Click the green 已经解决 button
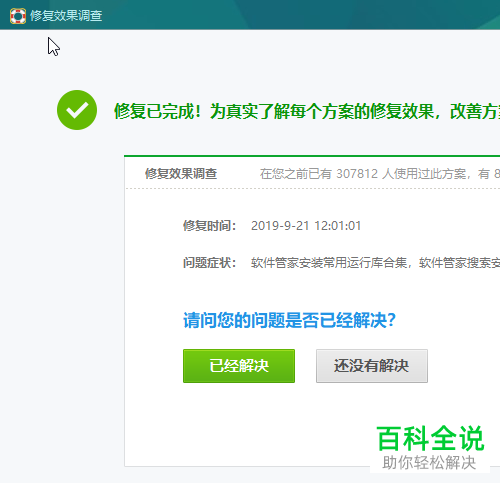Viewport: 500px width, 483px height. tap(239, 366)
